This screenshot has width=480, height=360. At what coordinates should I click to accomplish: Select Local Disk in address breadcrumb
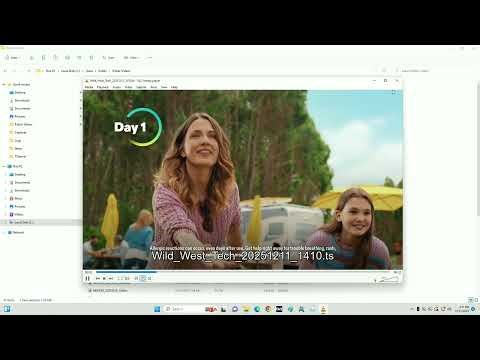pos(70,71)
